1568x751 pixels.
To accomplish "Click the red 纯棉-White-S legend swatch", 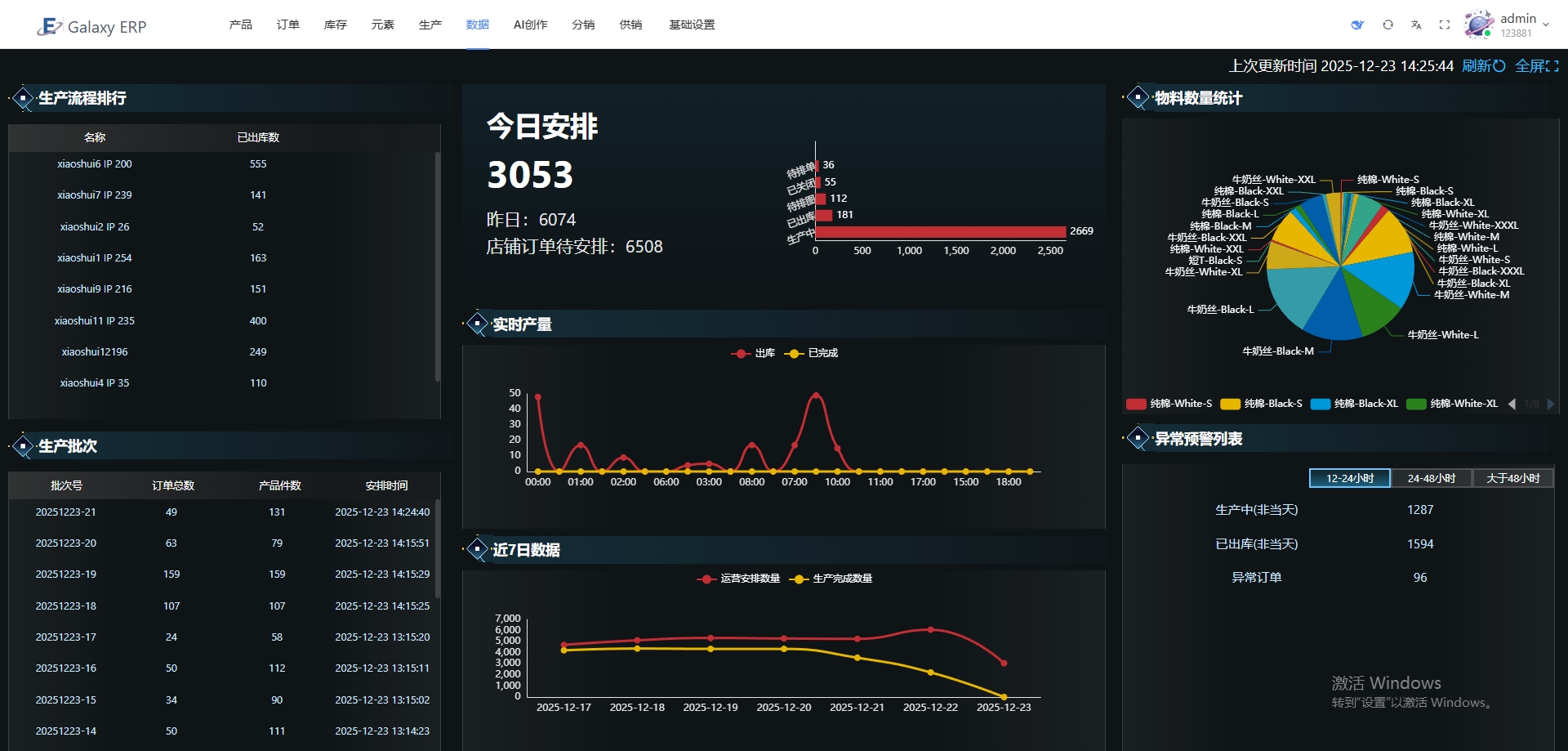I will (1136, 404).
